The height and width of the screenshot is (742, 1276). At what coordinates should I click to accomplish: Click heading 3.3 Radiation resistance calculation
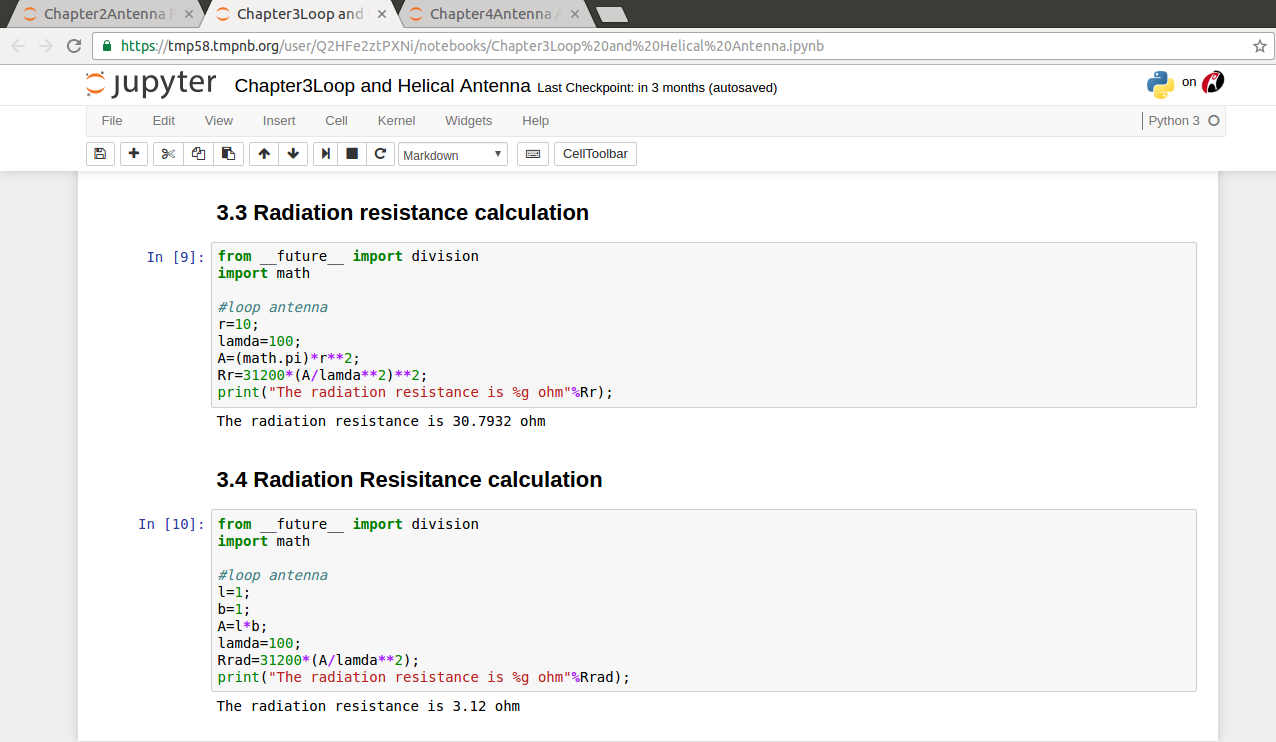click(x=402, y=212)
